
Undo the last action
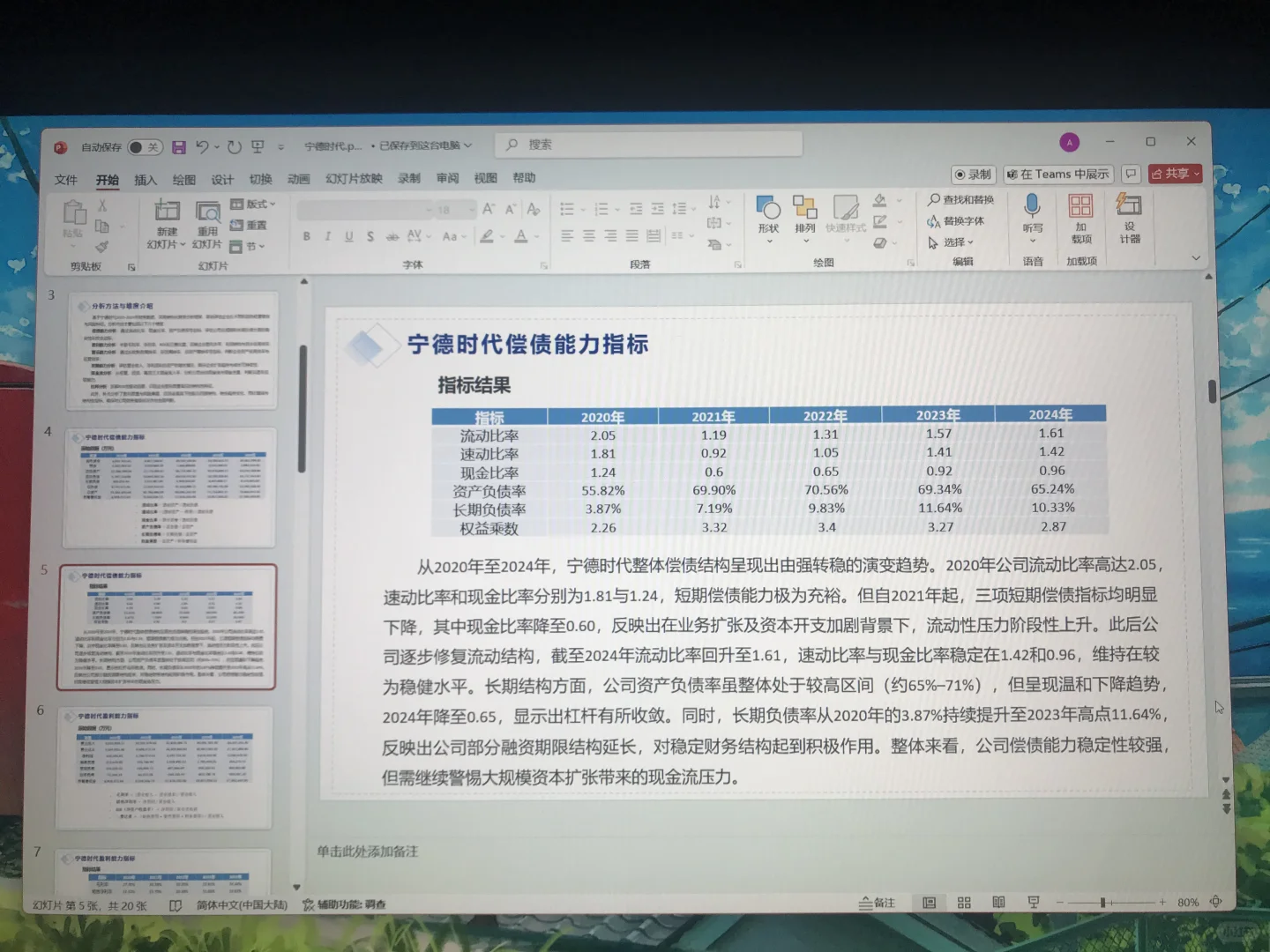(x=203, y=147)
